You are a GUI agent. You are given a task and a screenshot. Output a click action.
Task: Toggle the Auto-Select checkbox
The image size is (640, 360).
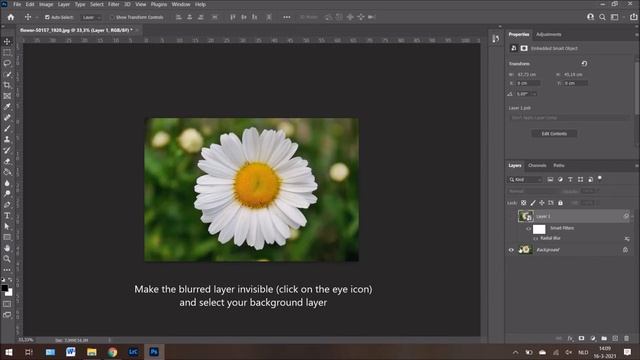click(x=47, y=17)
